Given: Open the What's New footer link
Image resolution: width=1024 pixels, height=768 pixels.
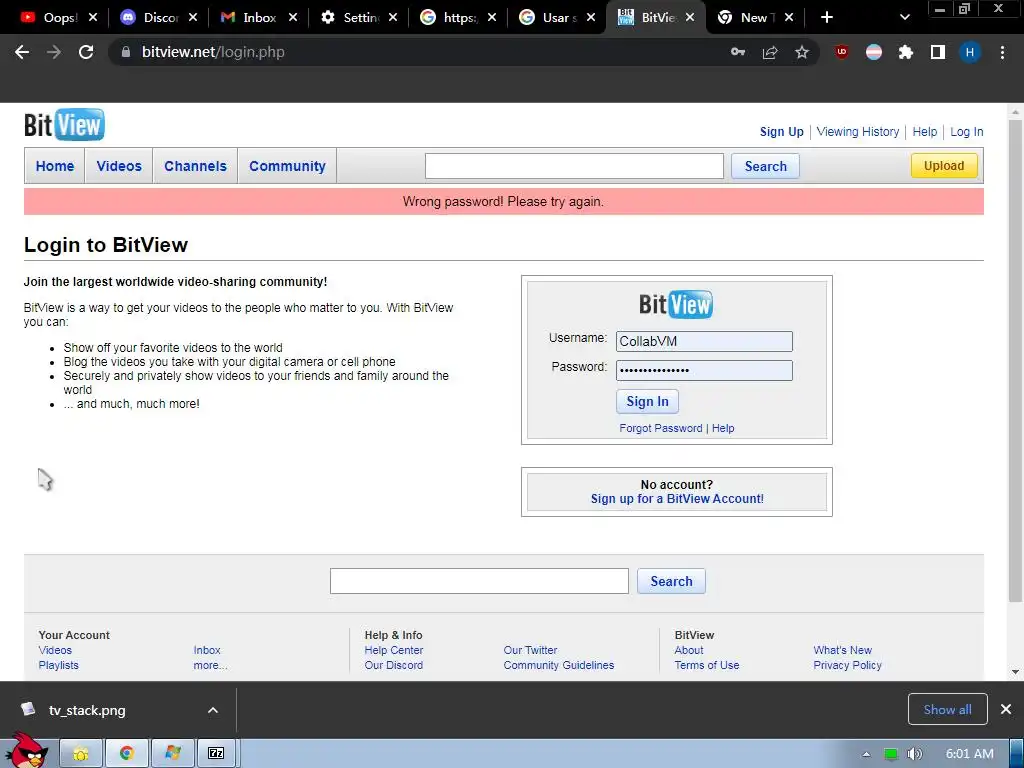Looking at the screenshot, I should [x=842, y=650].
